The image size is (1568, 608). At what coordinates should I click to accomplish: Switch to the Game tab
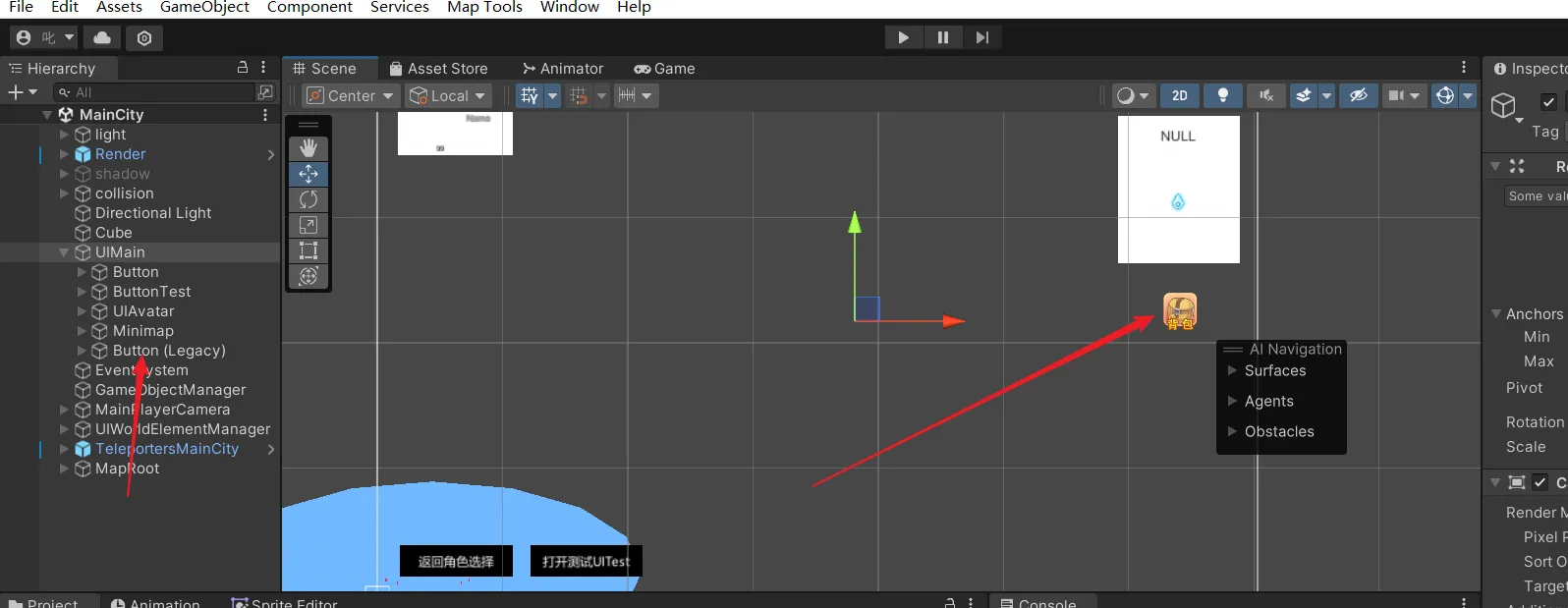point(664,69)
